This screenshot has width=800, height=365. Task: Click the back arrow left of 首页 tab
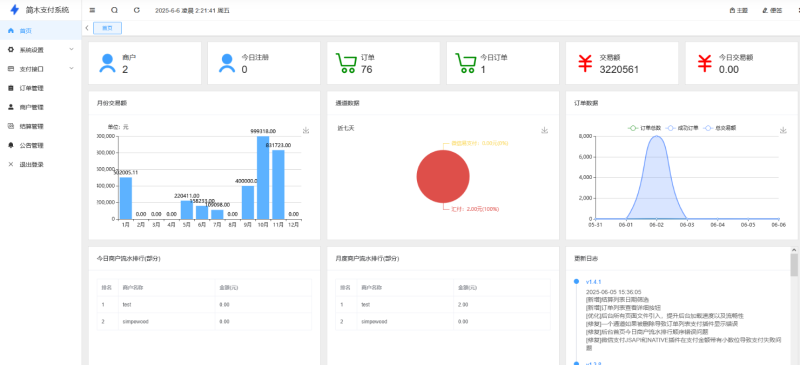click(x=87, y=28)
